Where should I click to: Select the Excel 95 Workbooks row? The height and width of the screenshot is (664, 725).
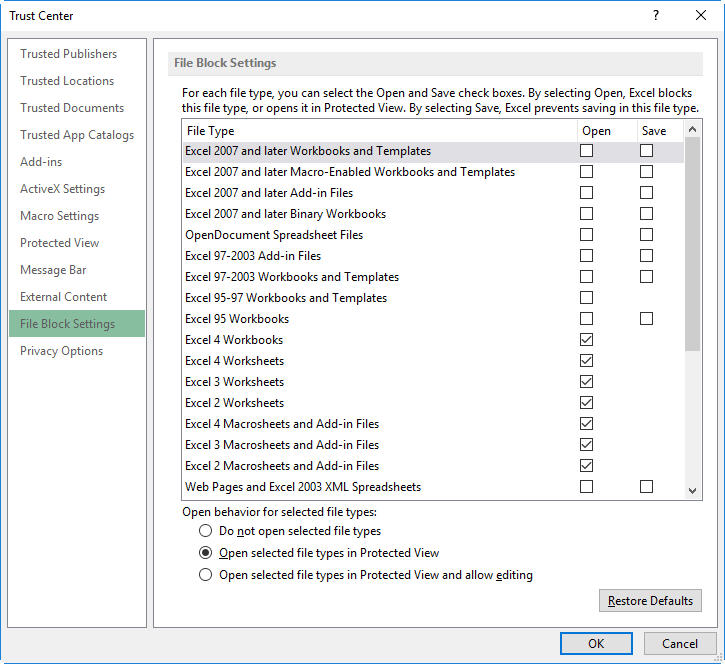point(433,319)
